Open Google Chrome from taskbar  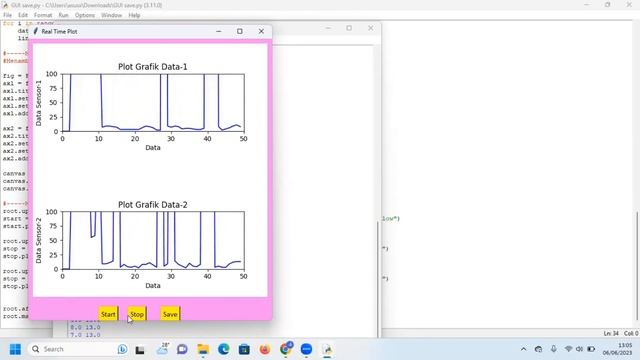[x=286, y=349]
